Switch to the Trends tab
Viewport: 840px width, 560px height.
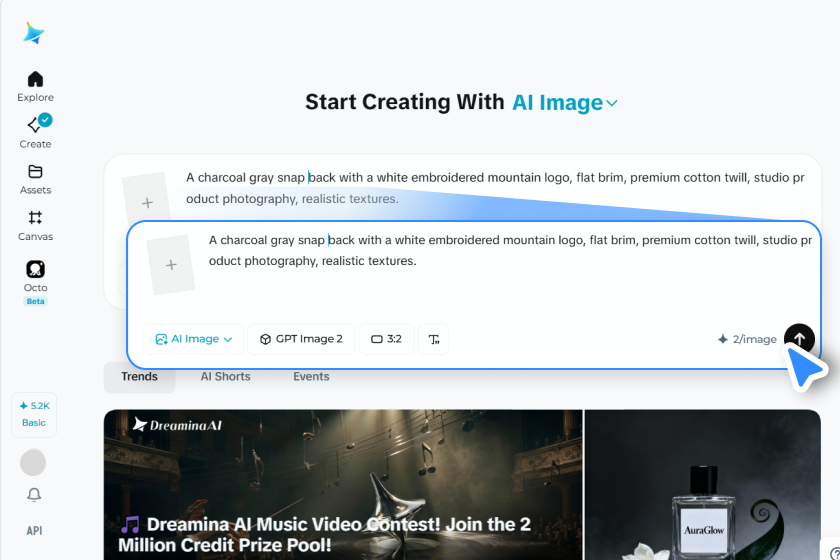[x=139, y=377]
